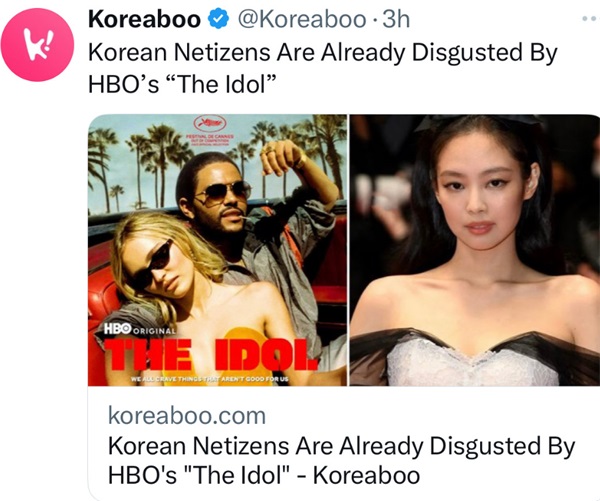
Task: Open the 3h timestamp
Action: point(396,19)
